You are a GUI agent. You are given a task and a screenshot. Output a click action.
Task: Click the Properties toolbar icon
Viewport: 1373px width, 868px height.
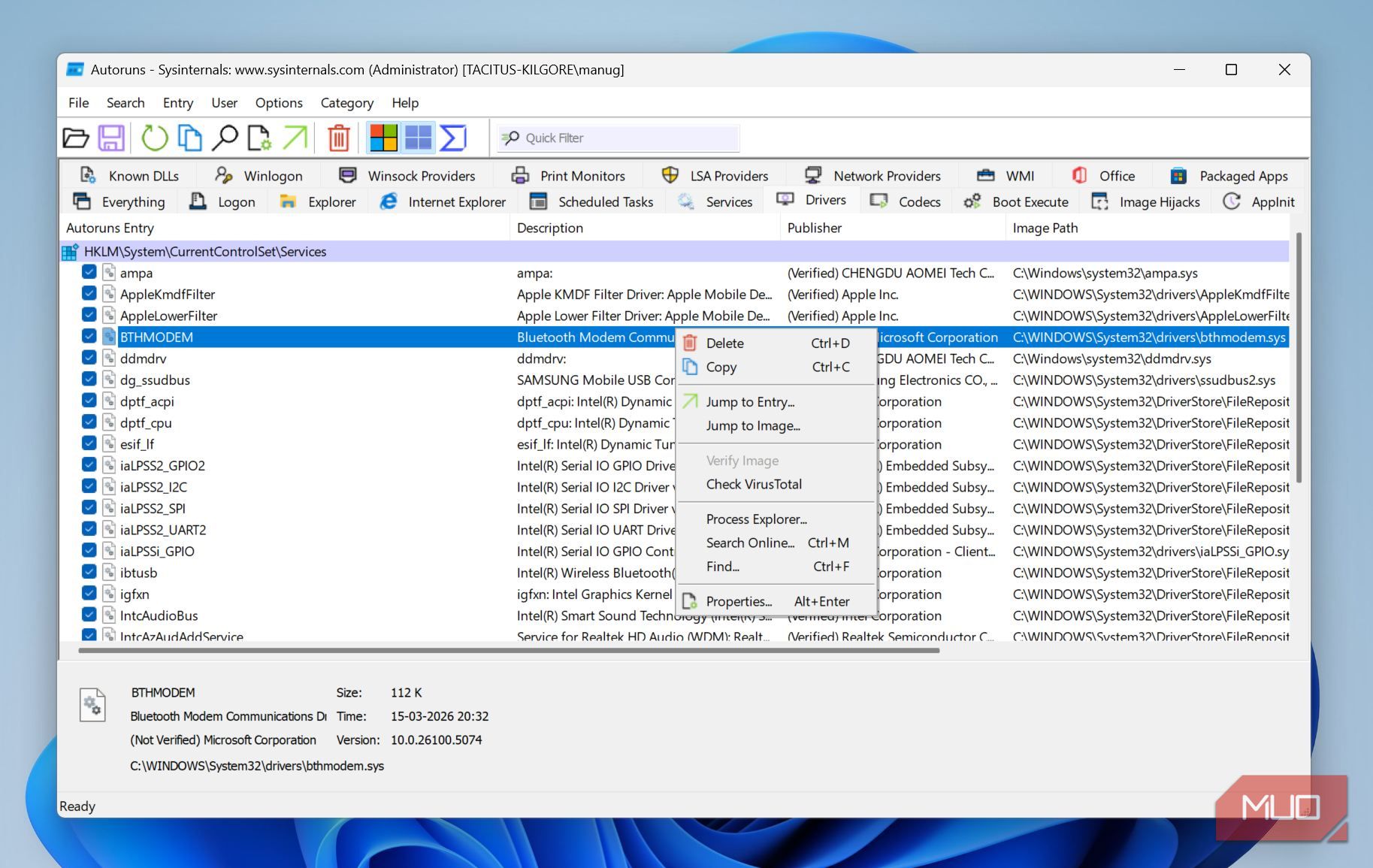click(x=259, y=138)
